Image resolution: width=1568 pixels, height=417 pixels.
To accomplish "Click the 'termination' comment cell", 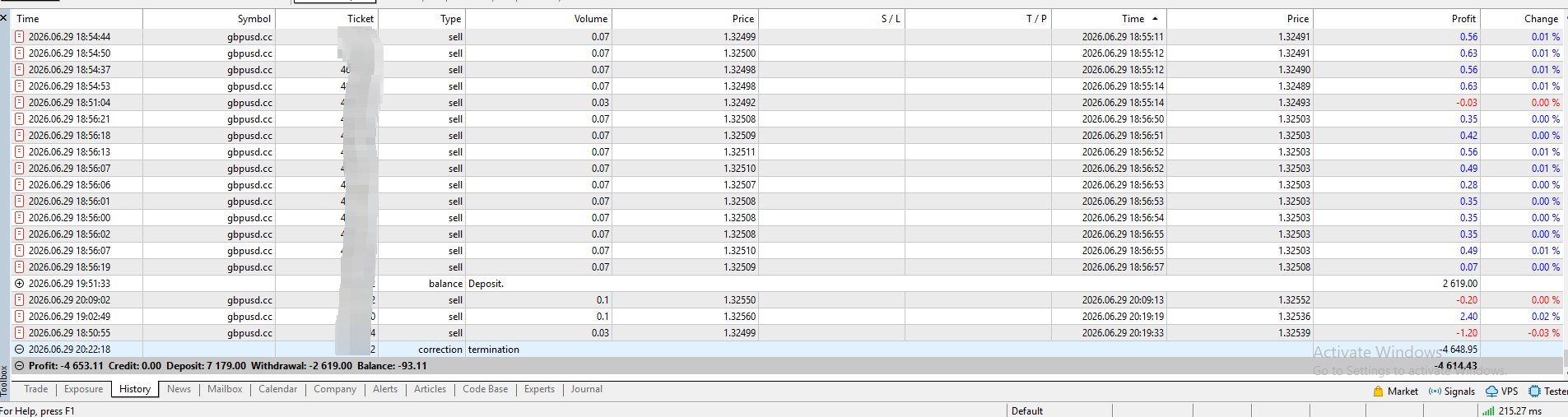I will (x=494, y=350).
